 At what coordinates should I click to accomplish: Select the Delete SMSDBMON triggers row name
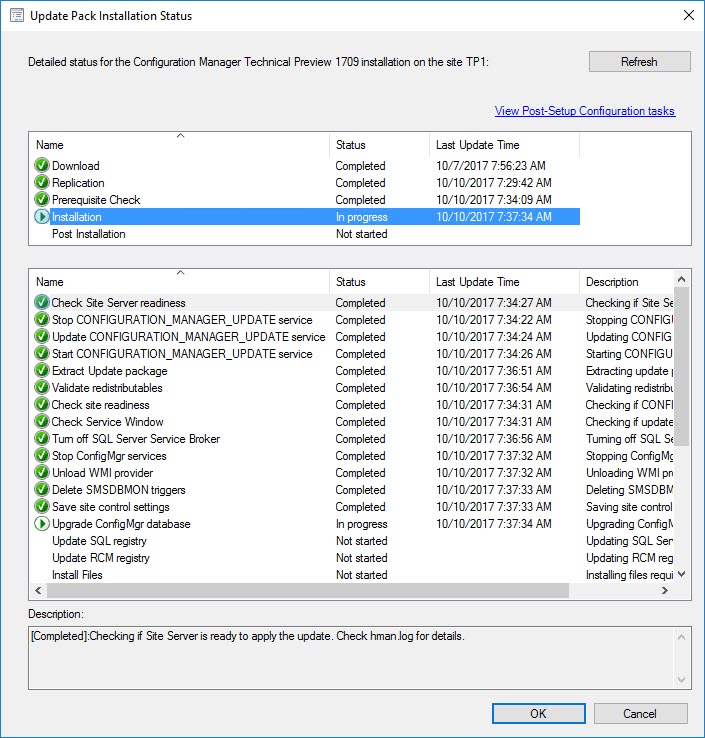119,490
